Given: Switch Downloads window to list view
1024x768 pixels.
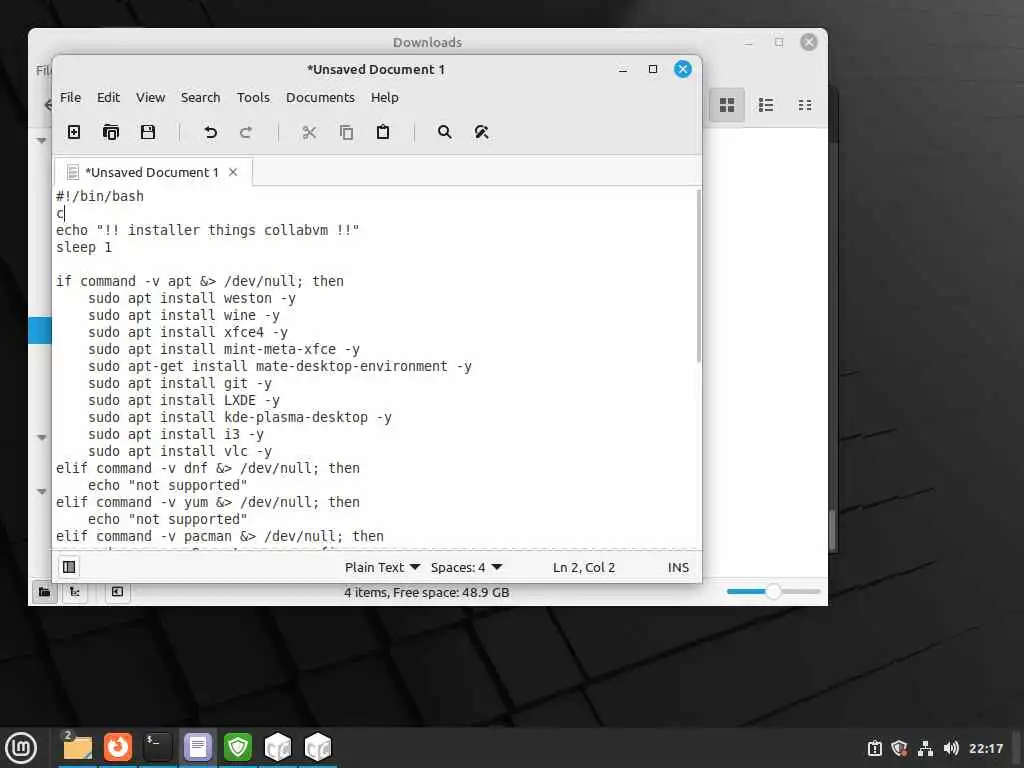Looking at the screenshot, I should (x=766, y=105).
